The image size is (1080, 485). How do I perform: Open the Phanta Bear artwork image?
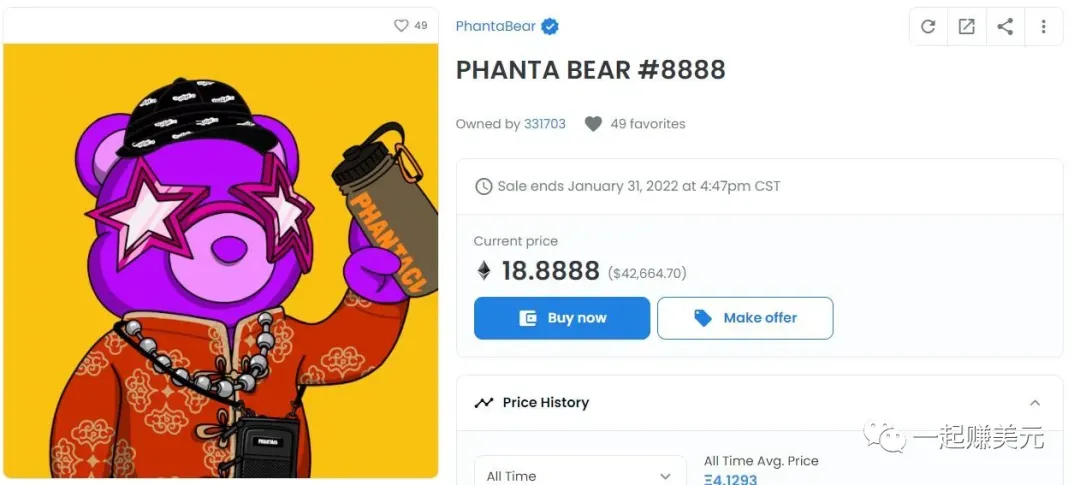tap(220, 260)
